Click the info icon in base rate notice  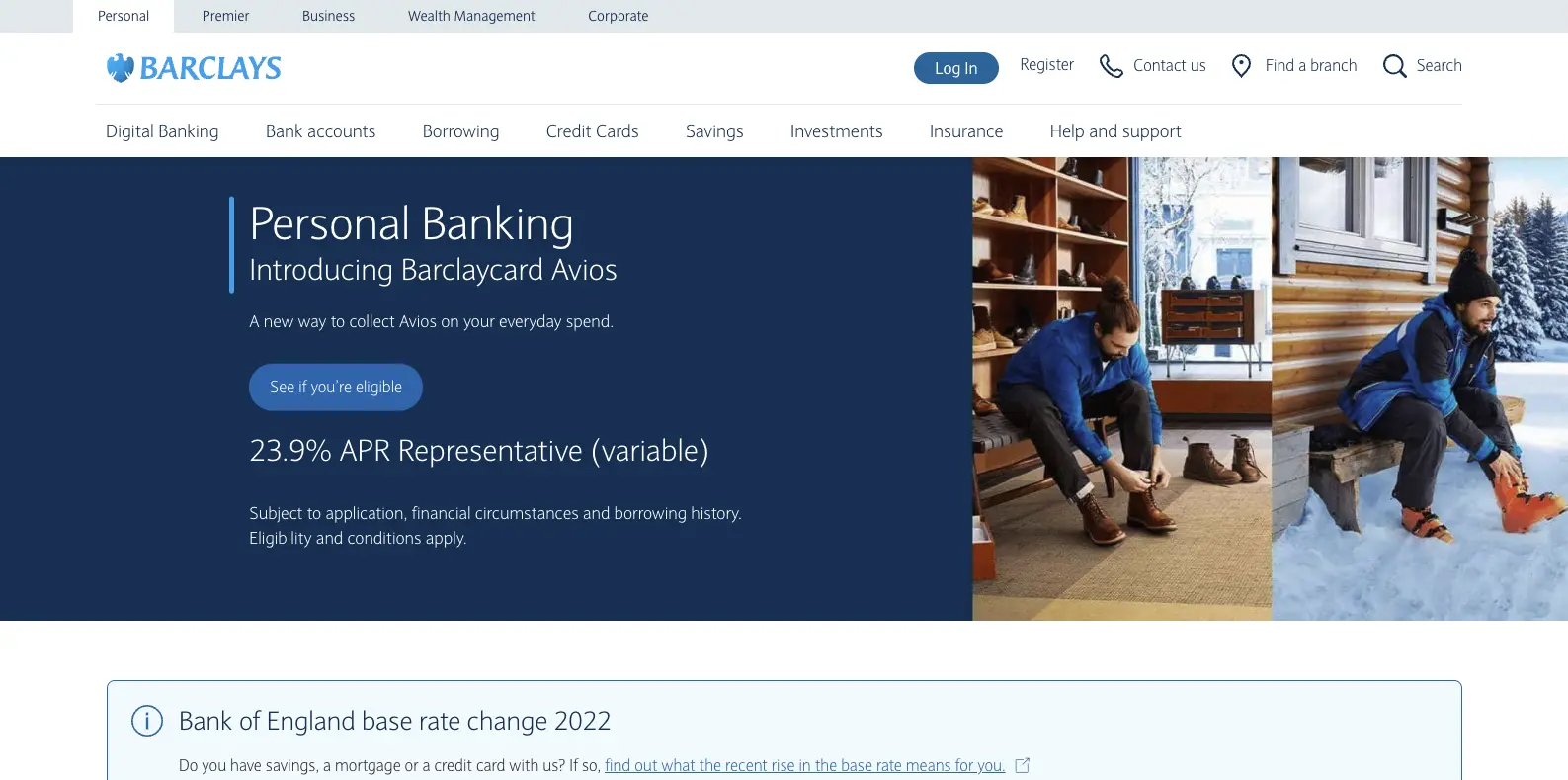[x=147, y=721]
